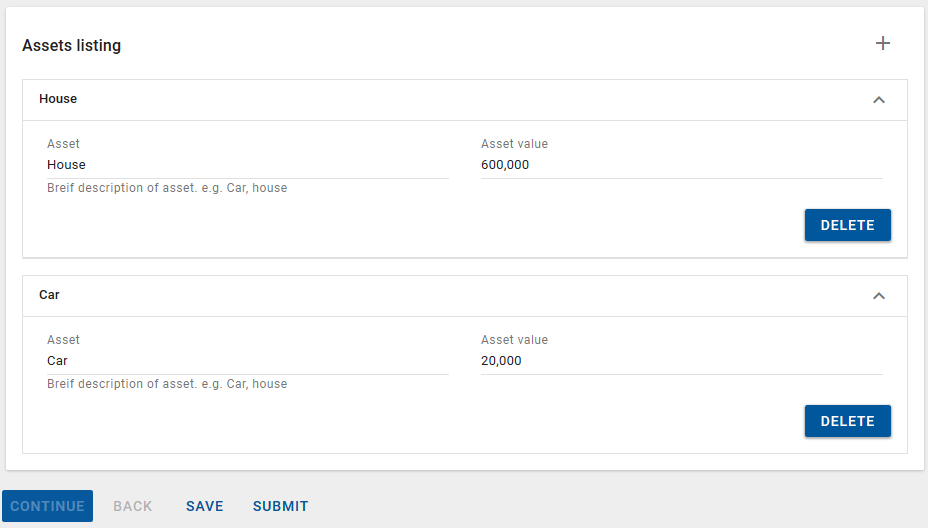
Task: Click the Assets listing heading
Action: click(x=71, y=45)
